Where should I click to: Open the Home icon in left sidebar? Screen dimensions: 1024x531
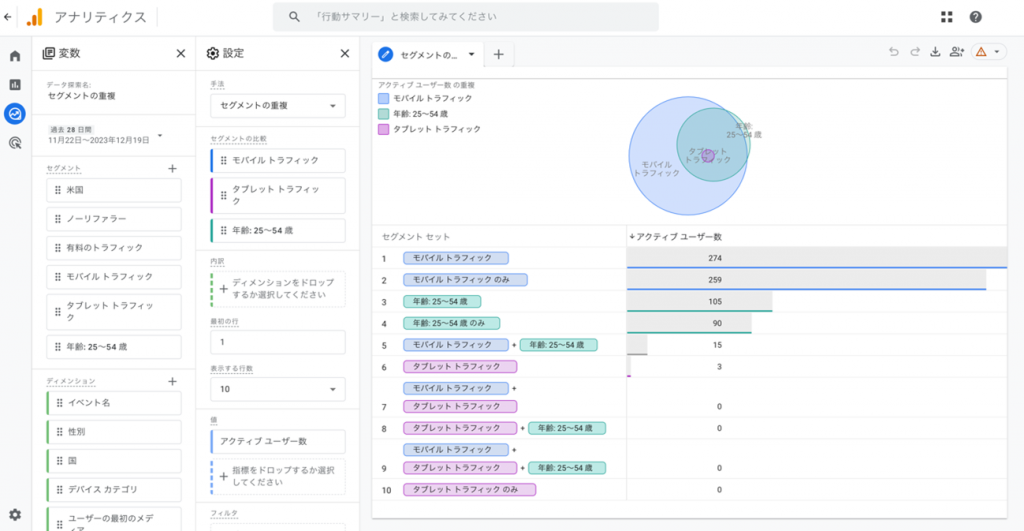[15, 56]
